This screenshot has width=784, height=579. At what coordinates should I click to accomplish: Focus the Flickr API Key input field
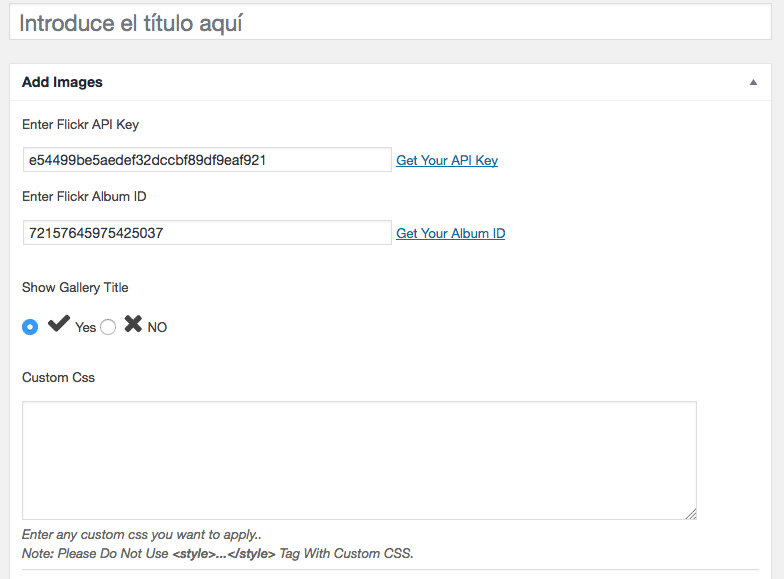pos(207,160)
